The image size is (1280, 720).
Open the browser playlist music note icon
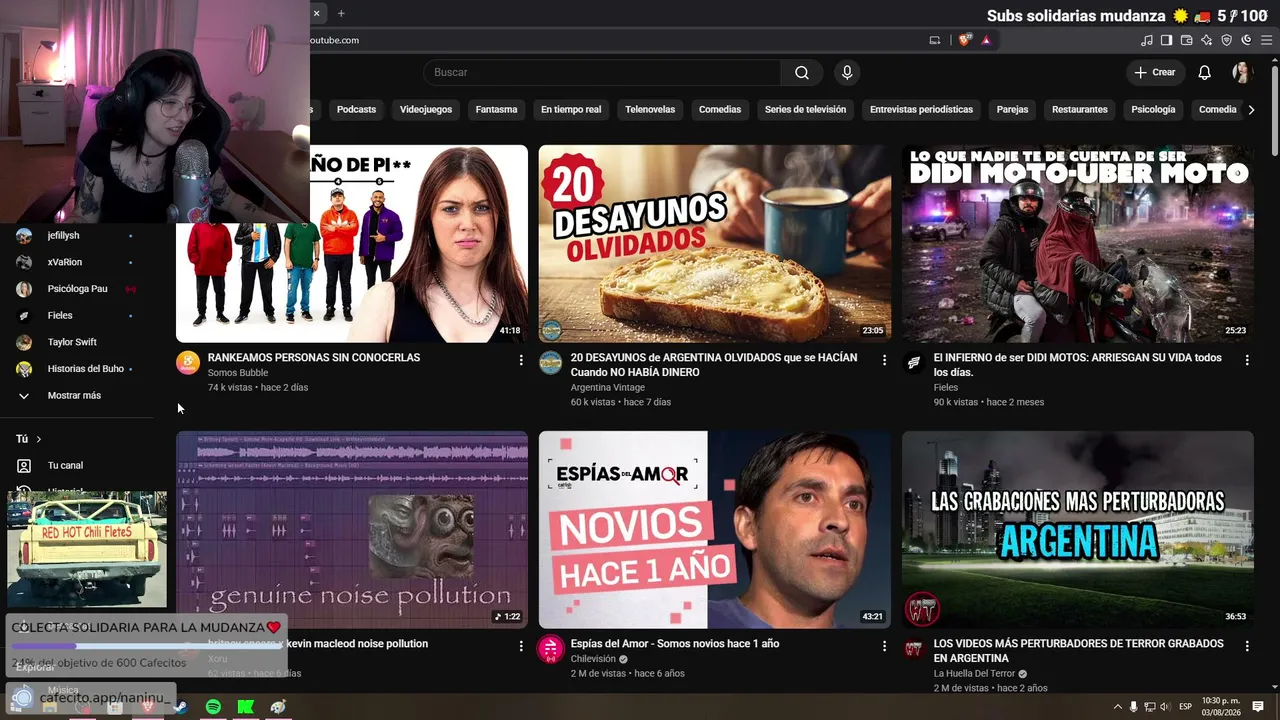(1147, 40)
